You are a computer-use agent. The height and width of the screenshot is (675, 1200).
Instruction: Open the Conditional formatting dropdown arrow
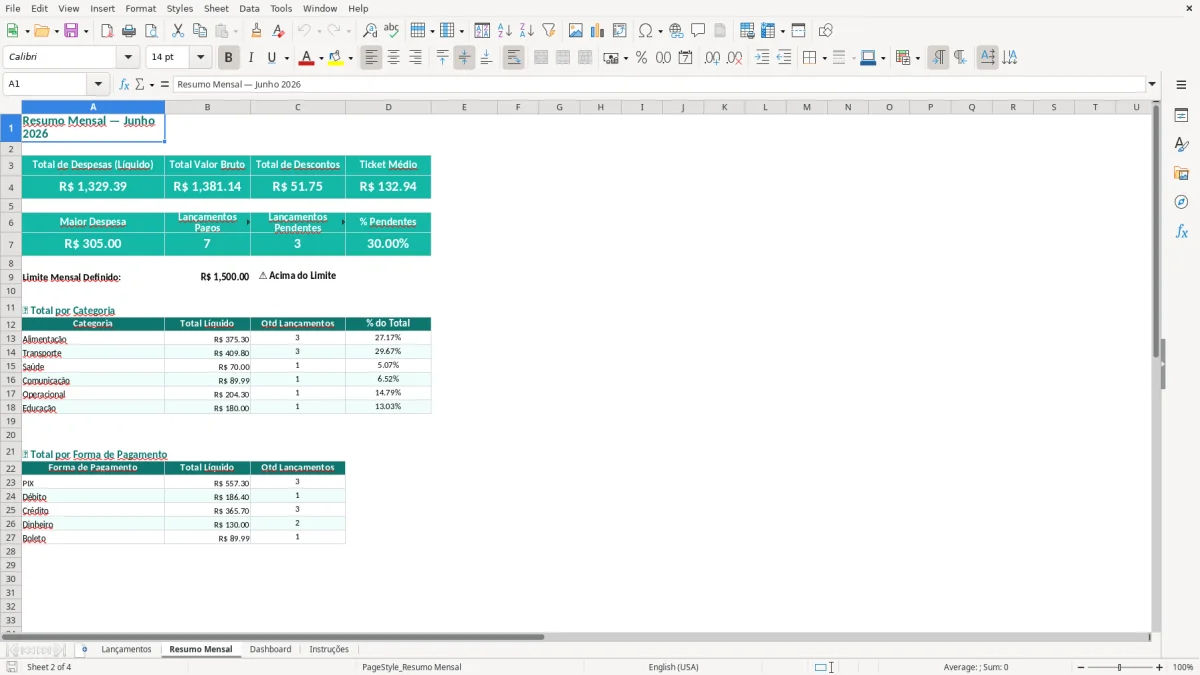(x=917, y=58)
